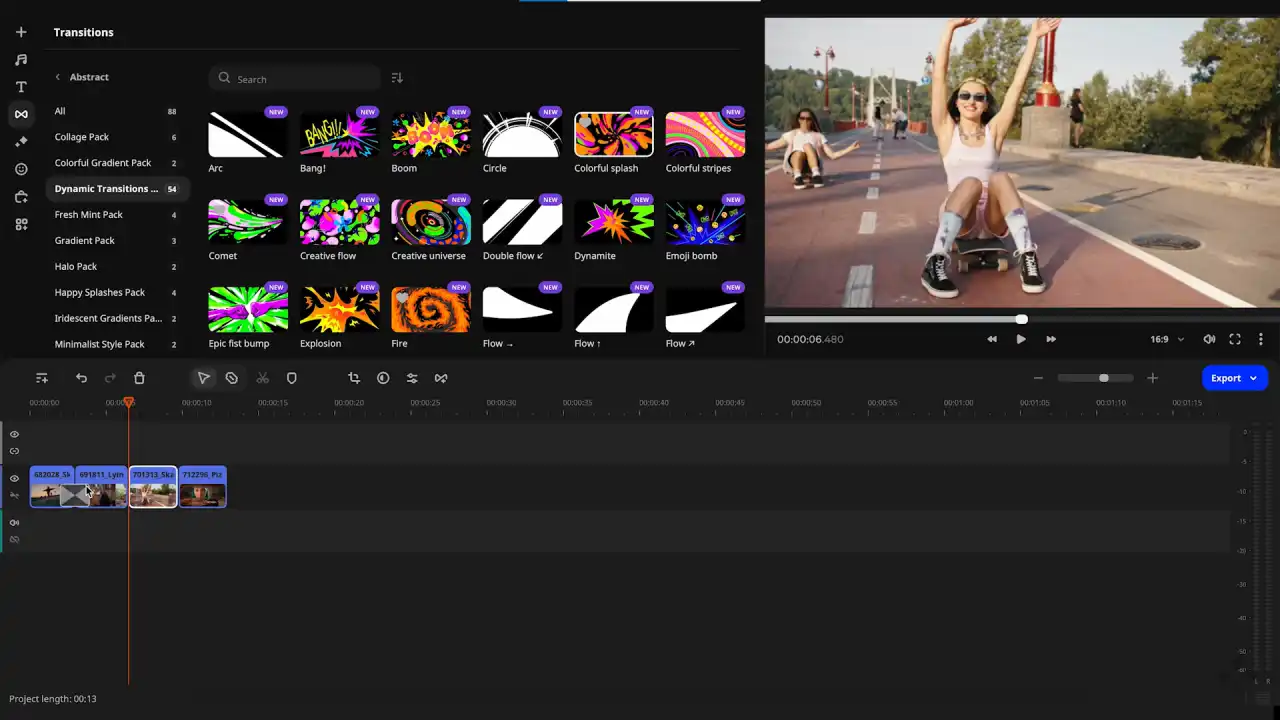Image resolution: width=1280 pixels, height=720 pixels.
Task: Open the Halo Pack category
Action: [116, 267]
